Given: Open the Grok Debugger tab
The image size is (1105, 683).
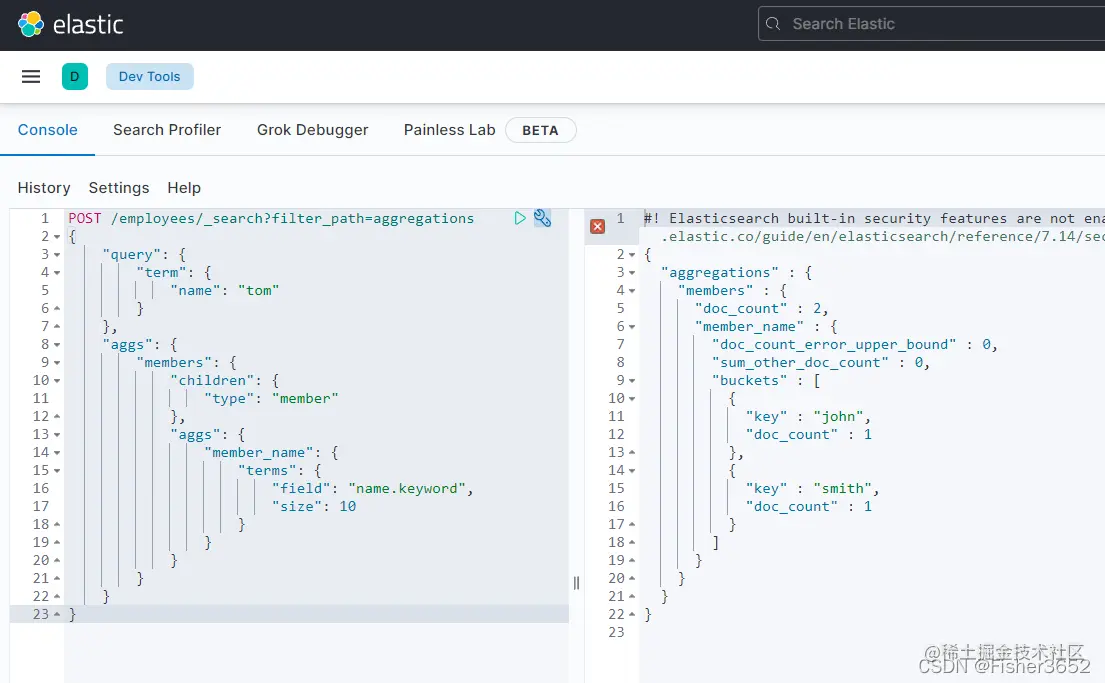Looking at the screenshot, I should click(312, 130).
